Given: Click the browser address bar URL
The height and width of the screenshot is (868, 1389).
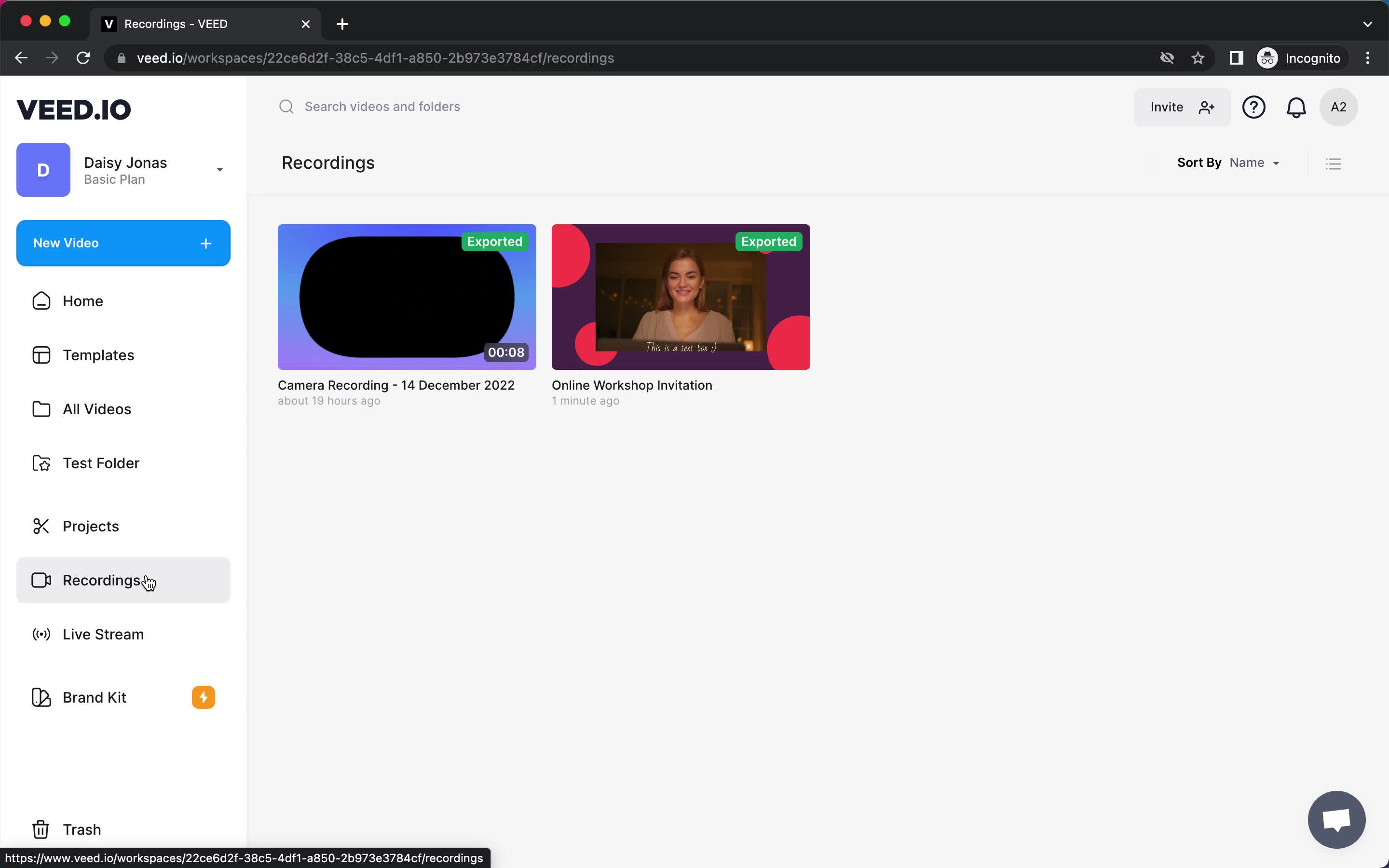Looking at the screenshot, I should pyautogui.click(x=375, y=58).
